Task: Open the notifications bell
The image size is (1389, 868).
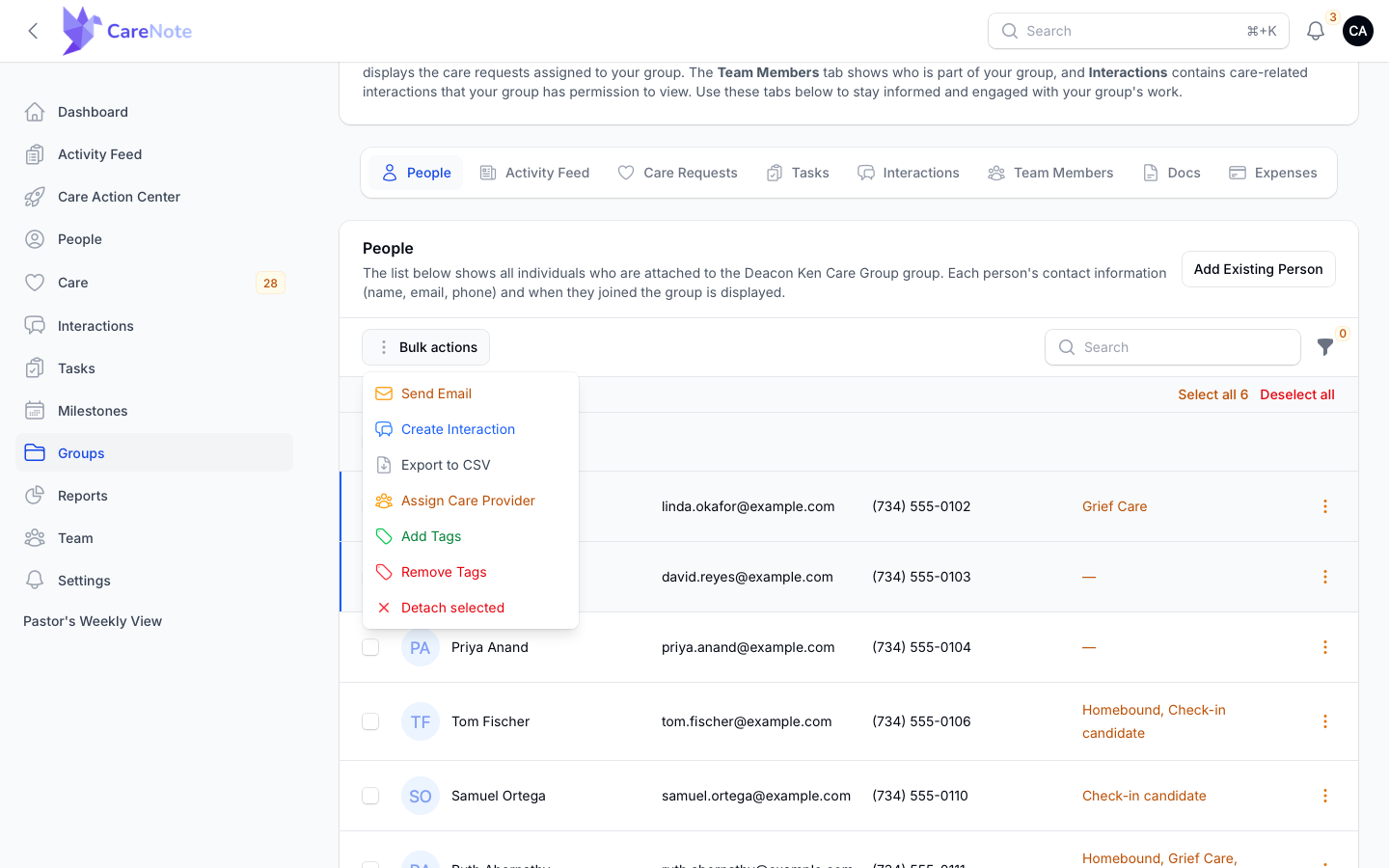Action: click(x=1315, y=31)
